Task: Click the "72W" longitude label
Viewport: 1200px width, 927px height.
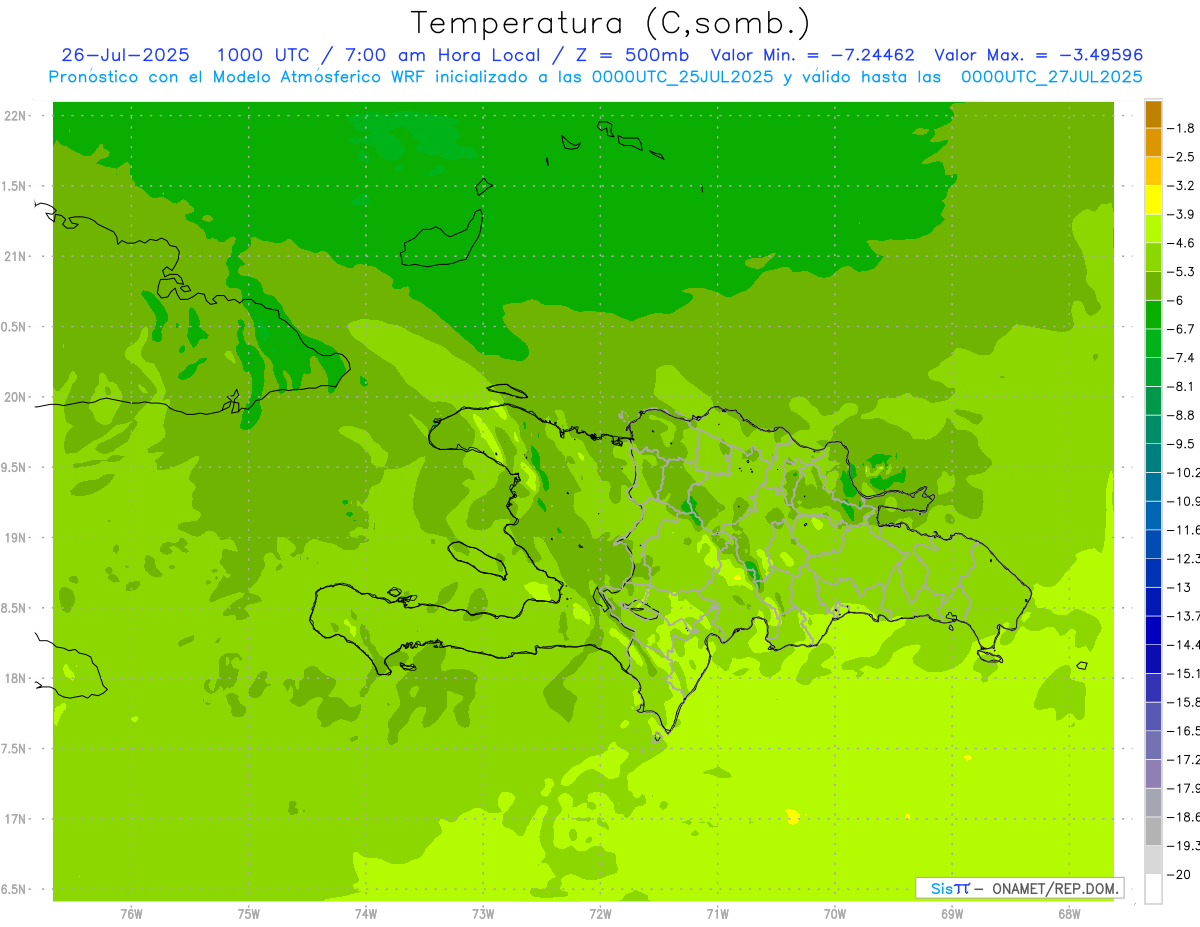Action: coord(600,914)
